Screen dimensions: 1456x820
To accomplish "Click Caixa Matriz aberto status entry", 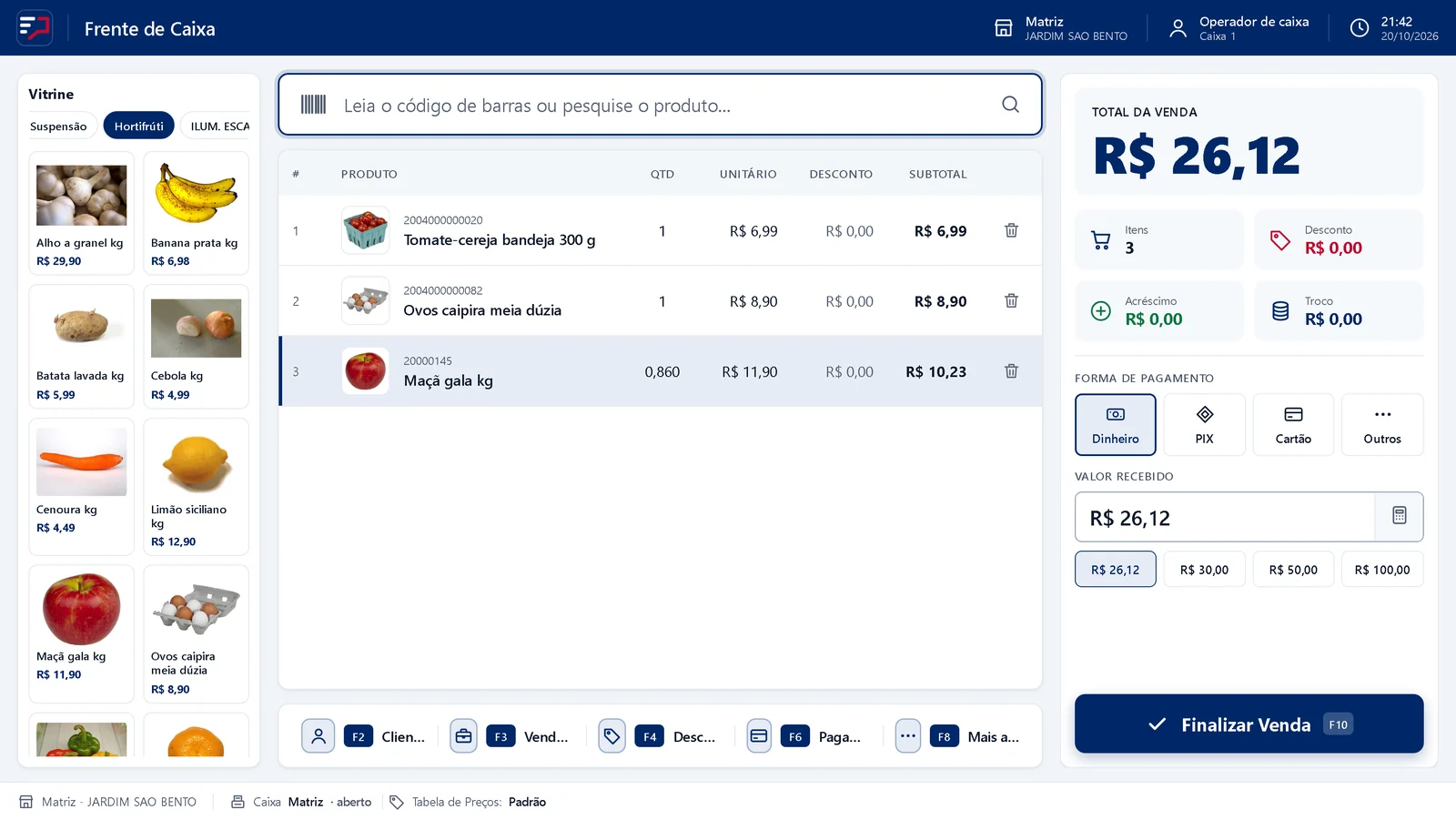I will 301,802.
